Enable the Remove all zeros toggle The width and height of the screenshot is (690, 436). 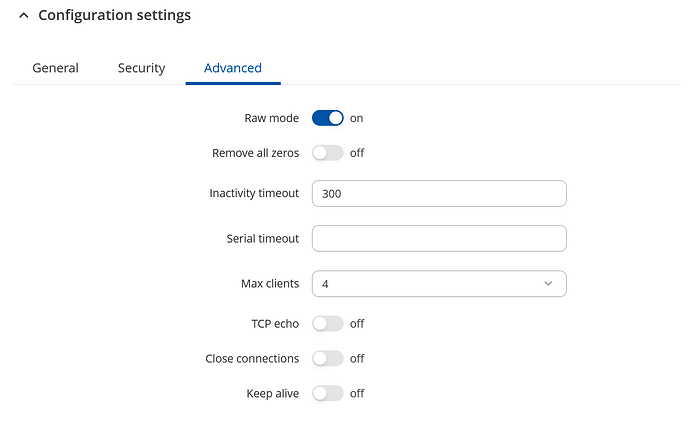[328, 153]
